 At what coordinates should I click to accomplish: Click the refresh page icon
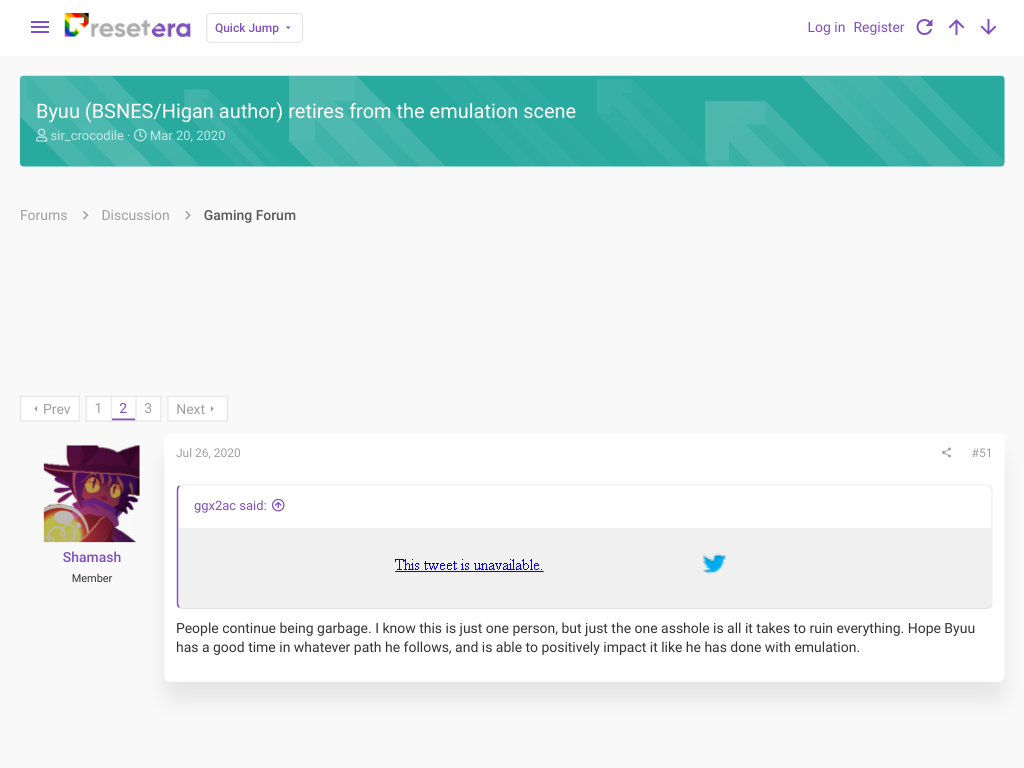coord(924,27)
